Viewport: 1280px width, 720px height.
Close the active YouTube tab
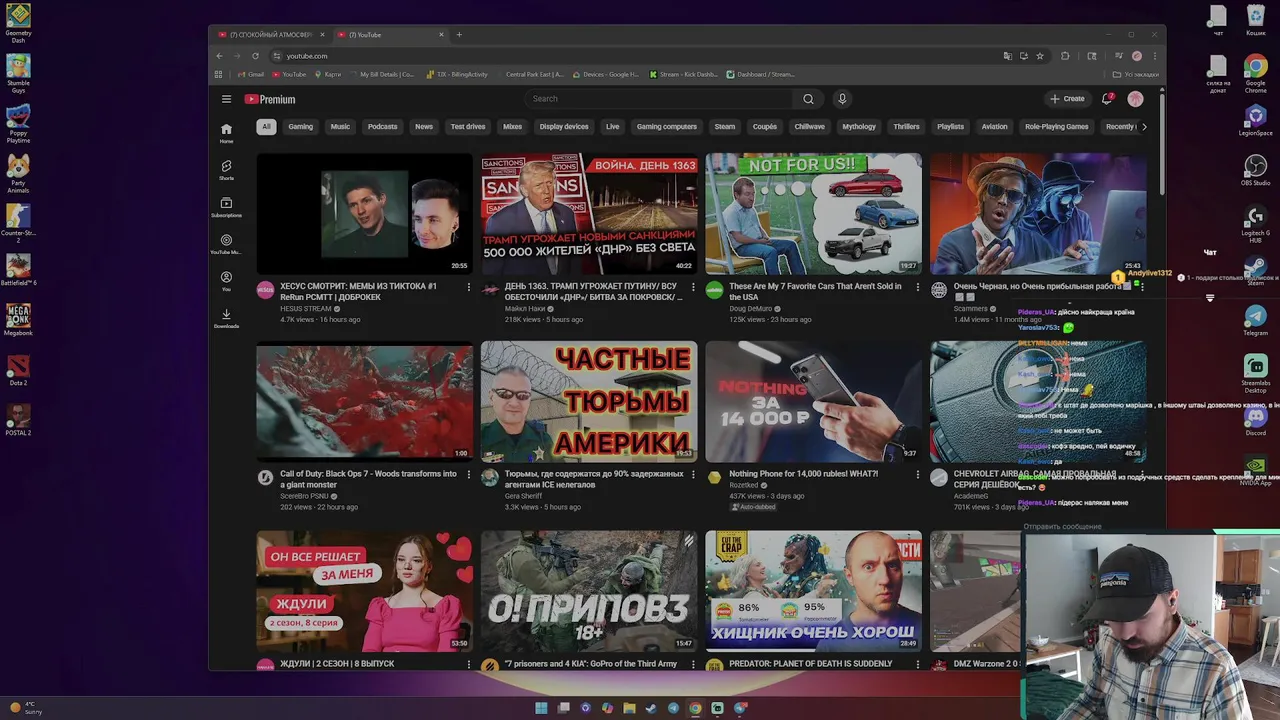coord(441,35)
